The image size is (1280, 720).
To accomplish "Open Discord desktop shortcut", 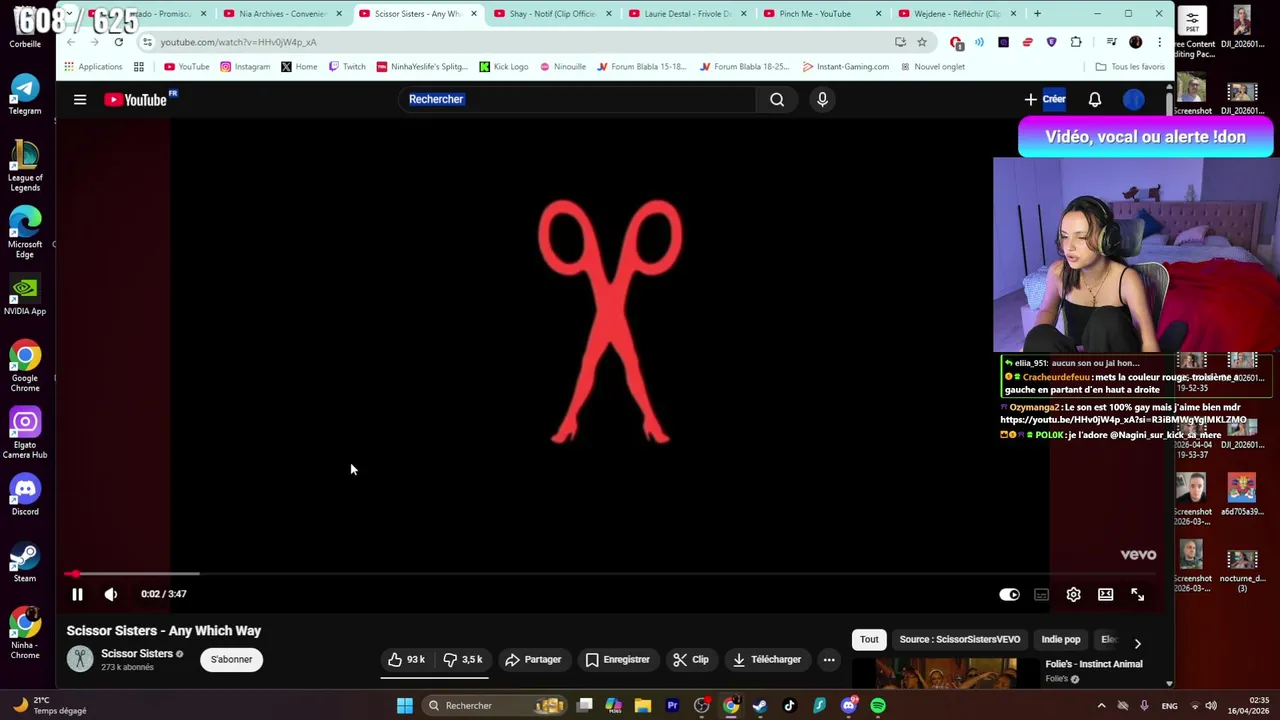I will [25, 495].
